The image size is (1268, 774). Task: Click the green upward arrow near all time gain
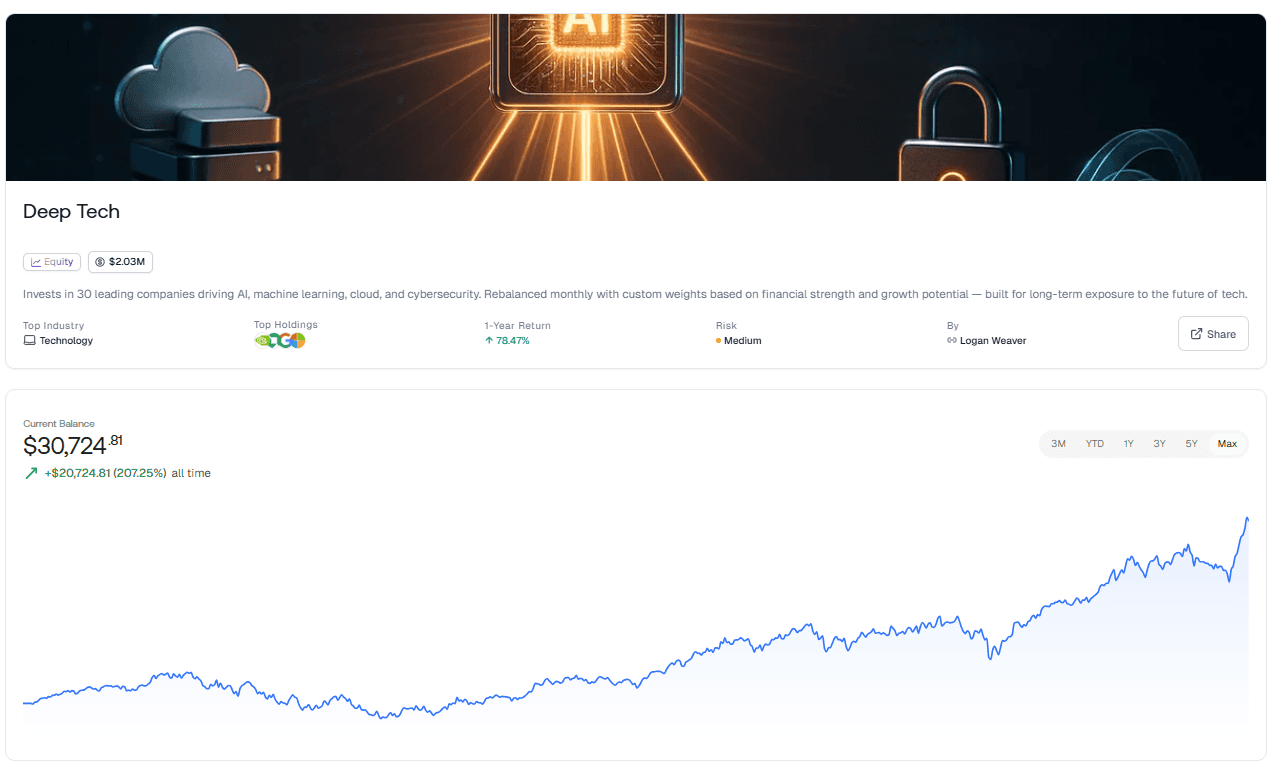31,473
